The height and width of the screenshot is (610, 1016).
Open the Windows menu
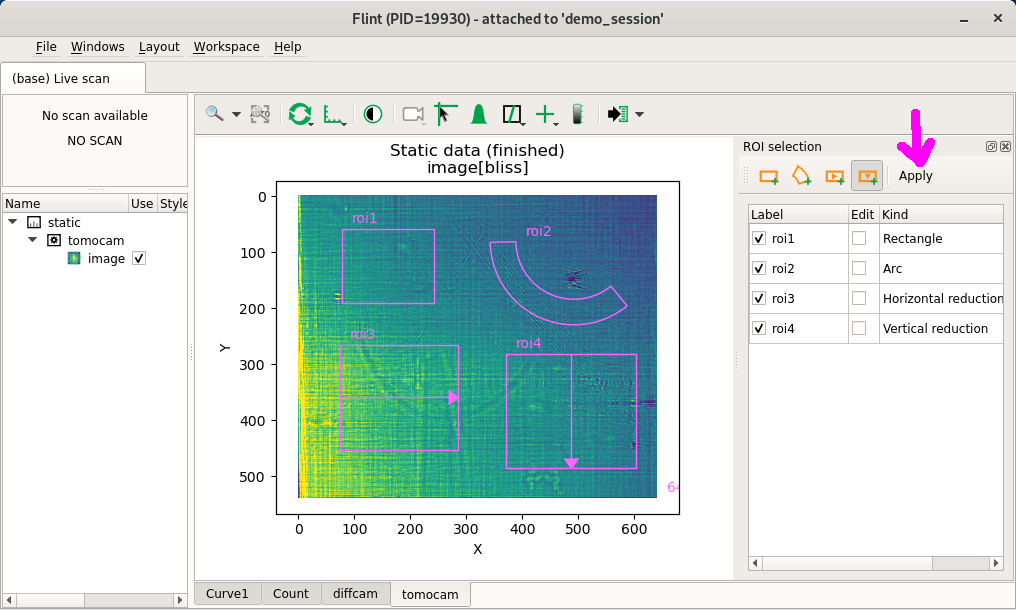coord(97,47)
